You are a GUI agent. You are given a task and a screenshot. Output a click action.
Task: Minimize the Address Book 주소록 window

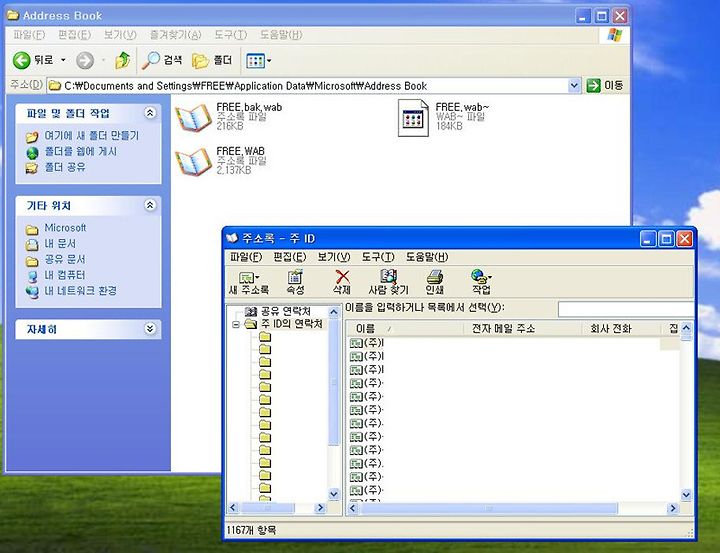click(x=648, y=238)
